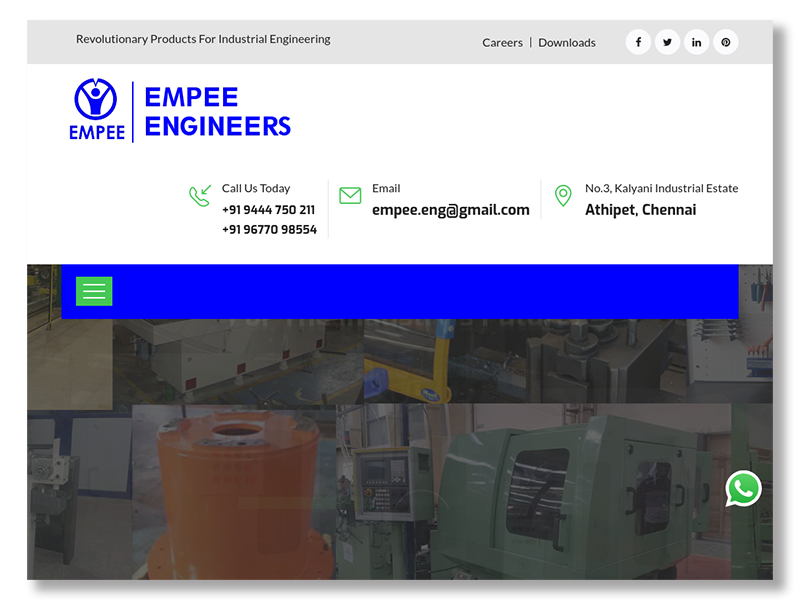Click the orange cylinder machine image
Screen dimensions: 800x600
click(235, 490)
